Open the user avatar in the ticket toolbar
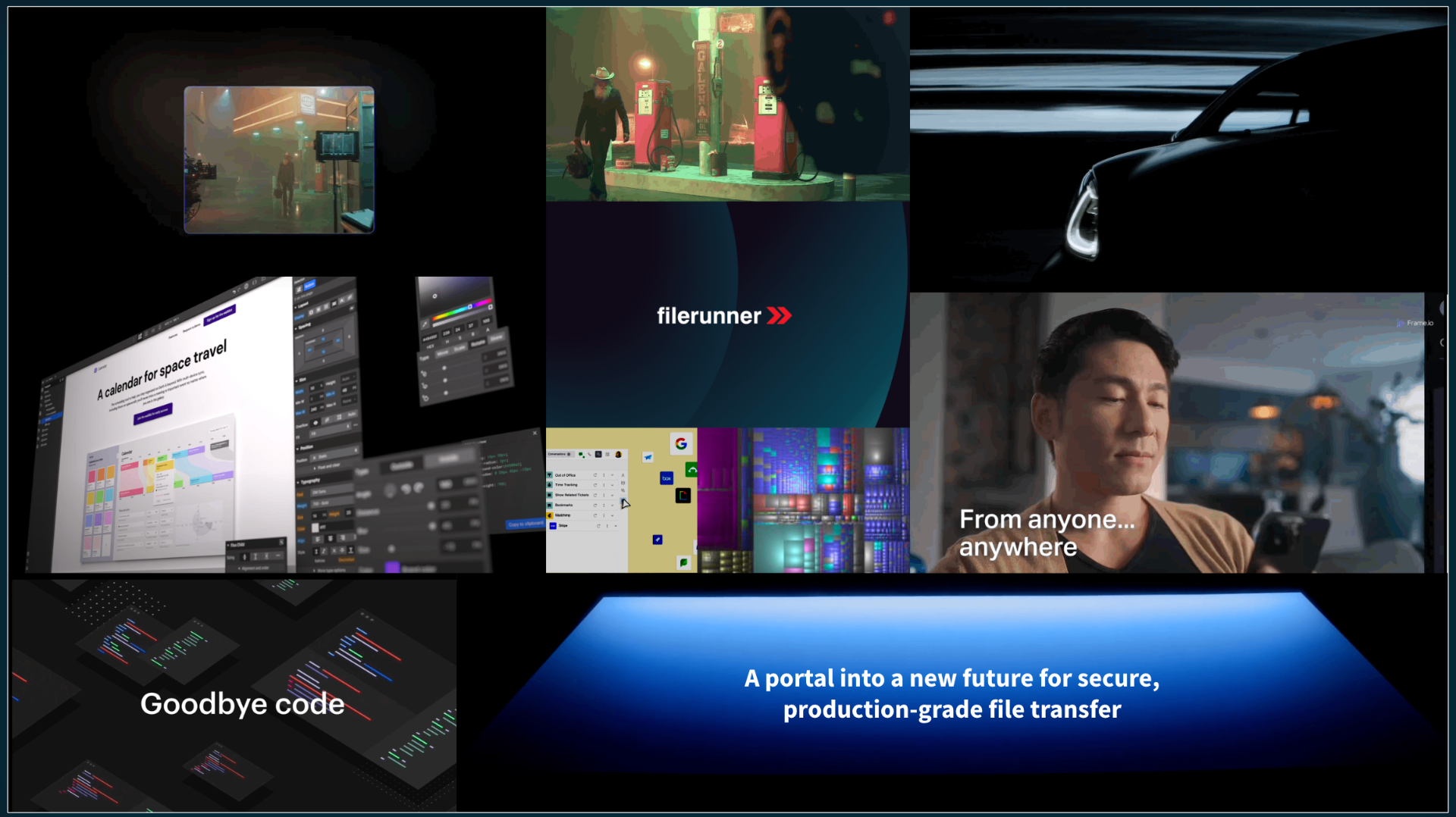Viewport: 1456px width, 817px height. pyautogui.click(x=618, y=454)
